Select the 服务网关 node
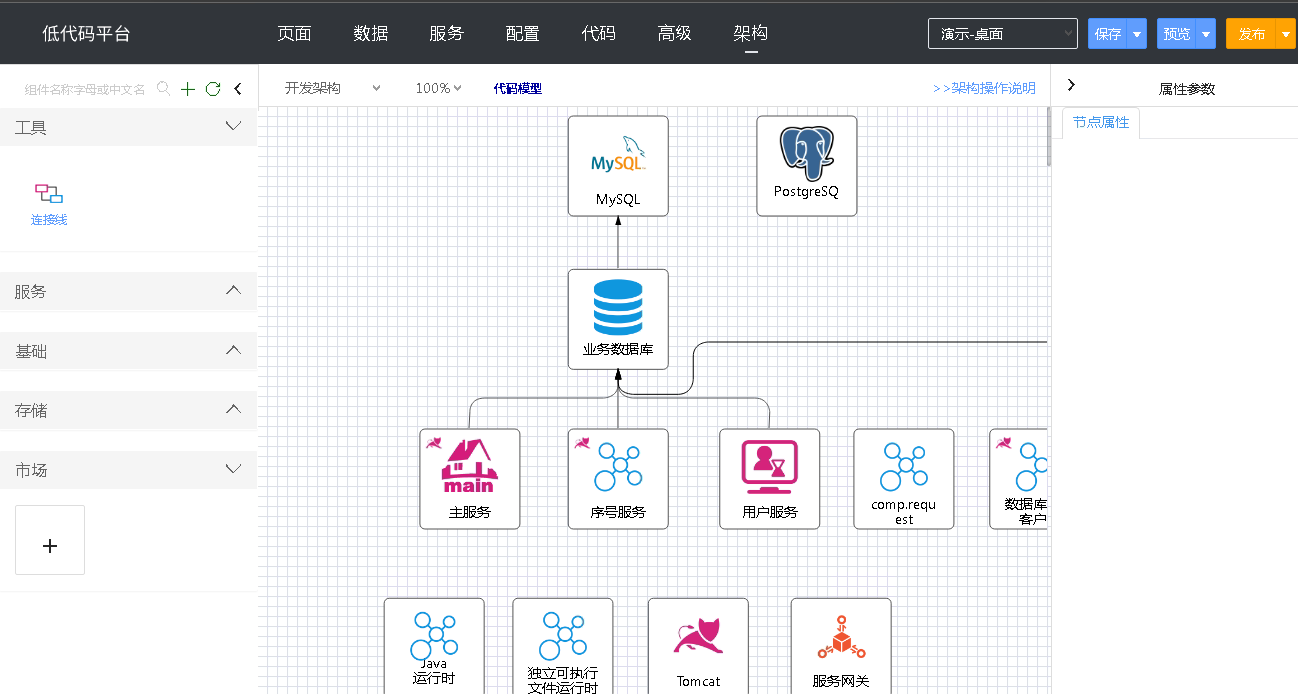The width and height of the screenshot is (1298, 694). (x=841, y=645)
